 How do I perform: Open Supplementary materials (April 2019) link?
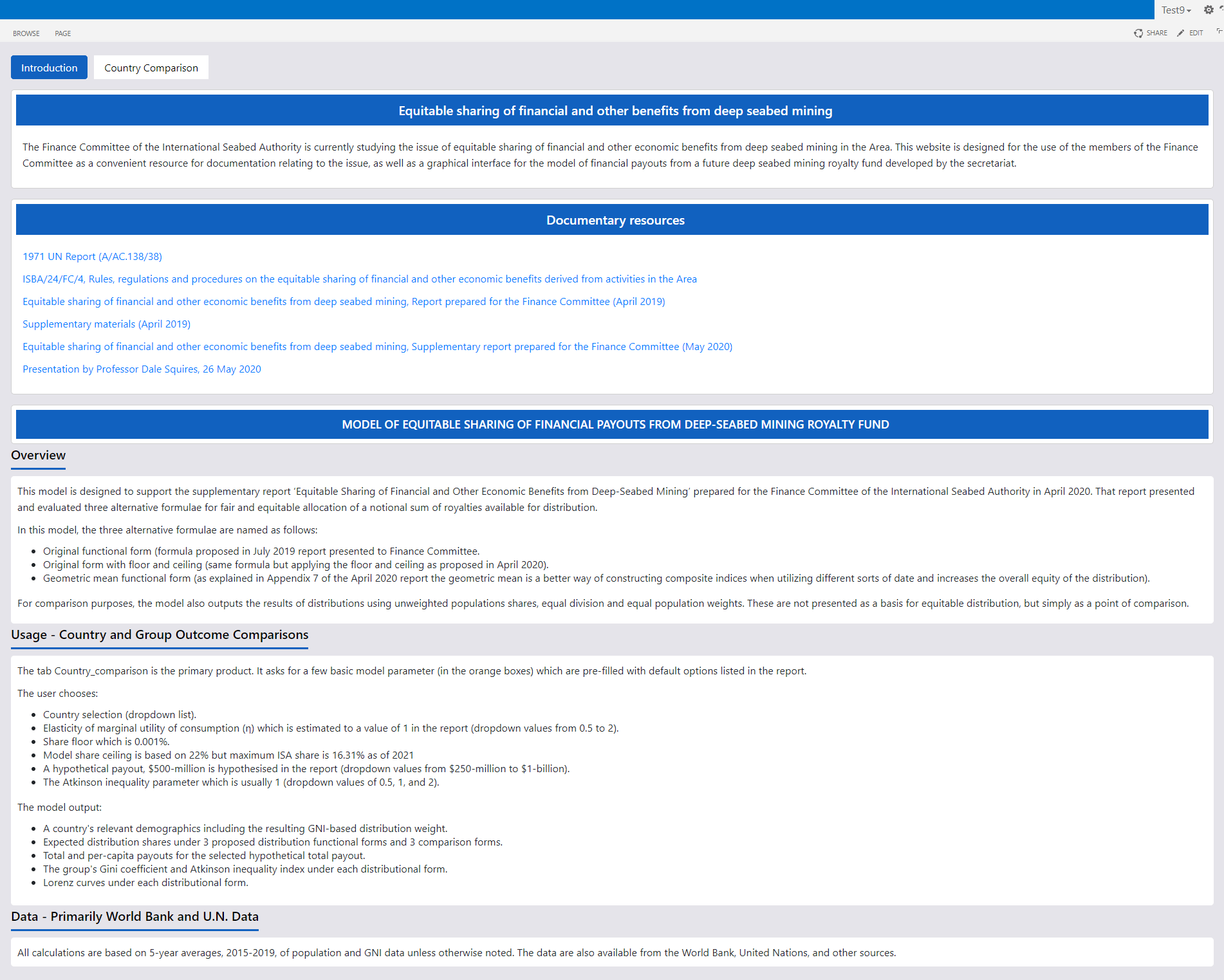pos(106,324)
